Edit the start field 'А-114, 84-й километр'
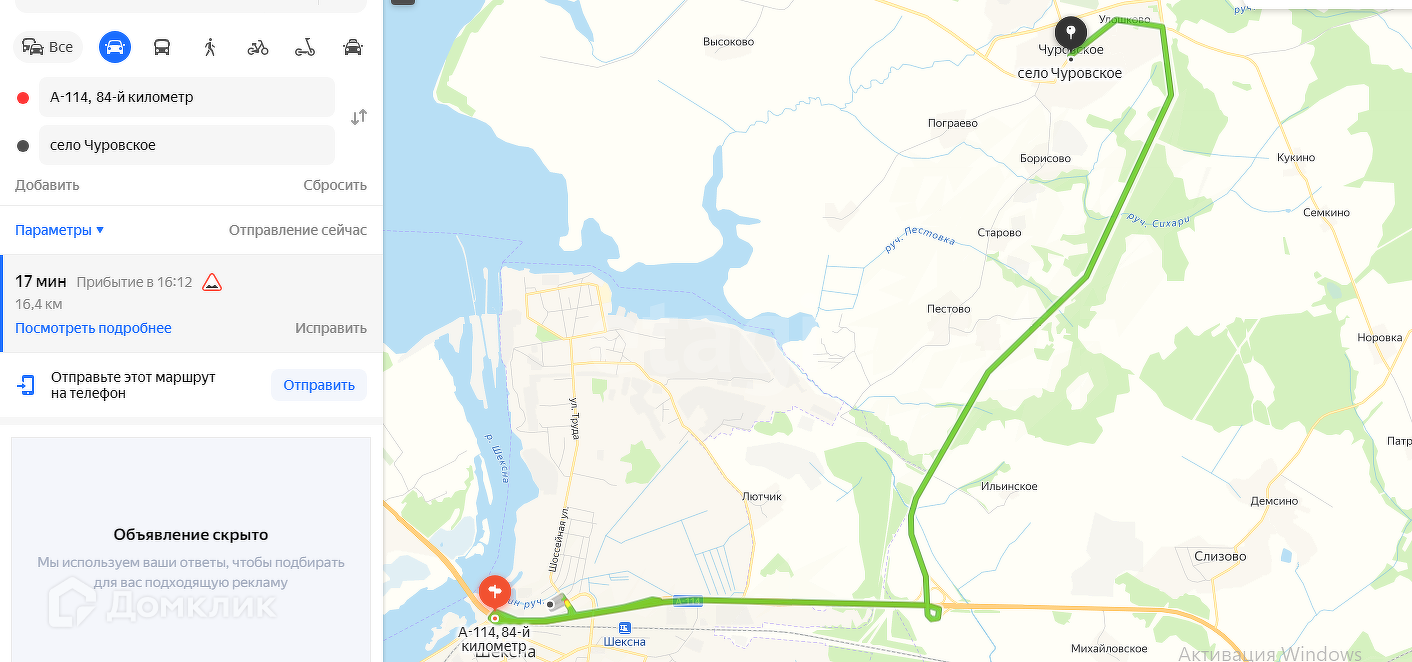The width and height of the screenshot is (1412, 662). (187, 97)
